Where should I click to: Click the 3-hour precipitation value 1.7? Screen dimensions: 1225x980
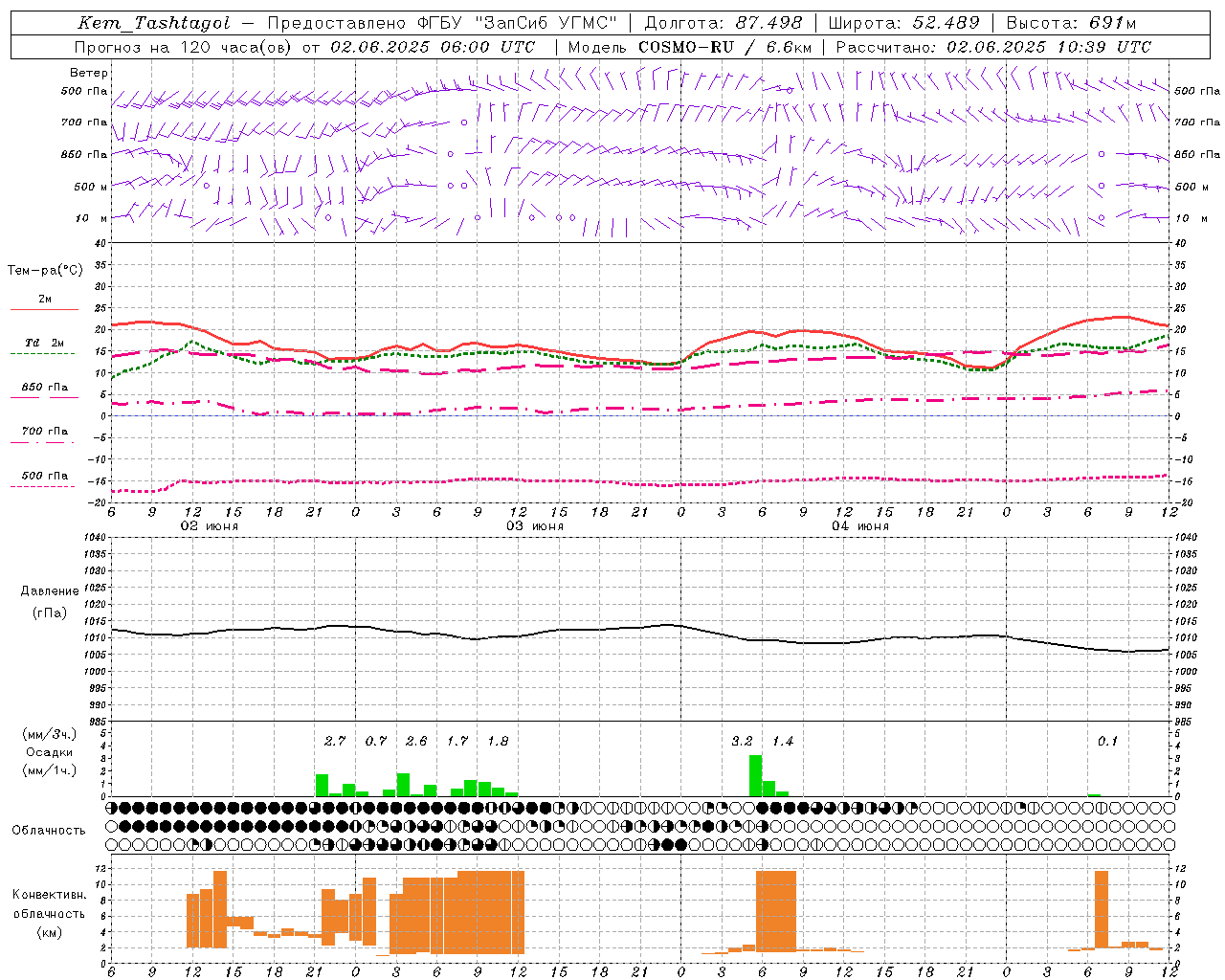[x=457, y=741]
